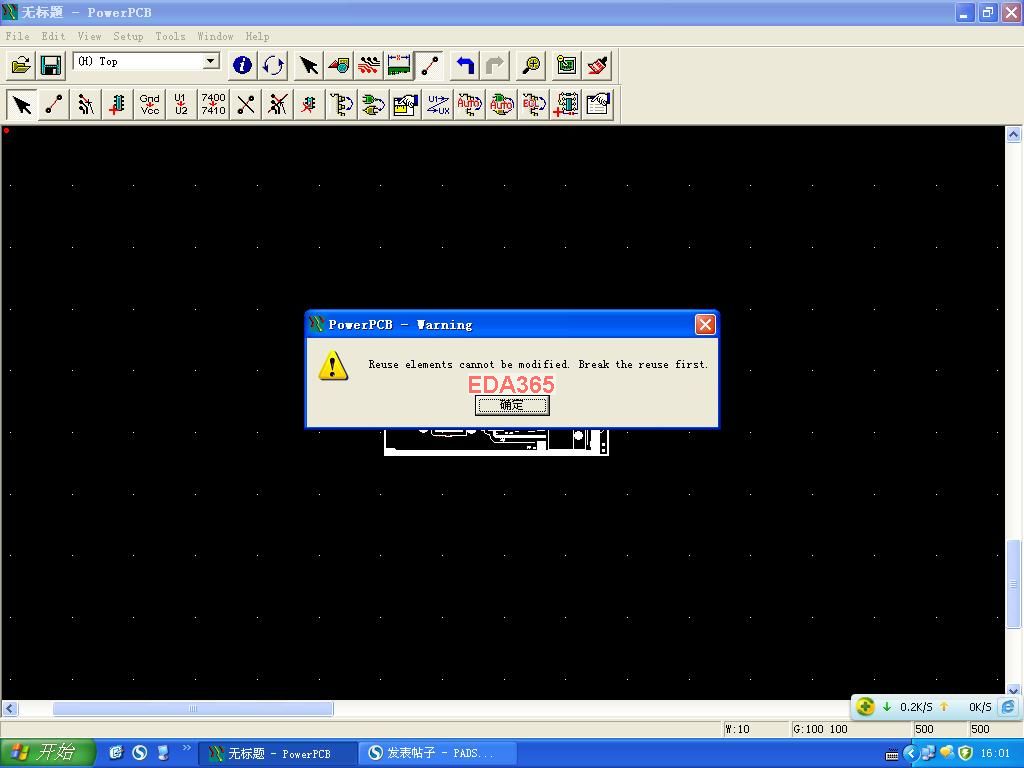The height and width of the screenshot is (768, 1024).
Task: Click the horizontal scrollbar left arrow
Action: coord(9,709)
